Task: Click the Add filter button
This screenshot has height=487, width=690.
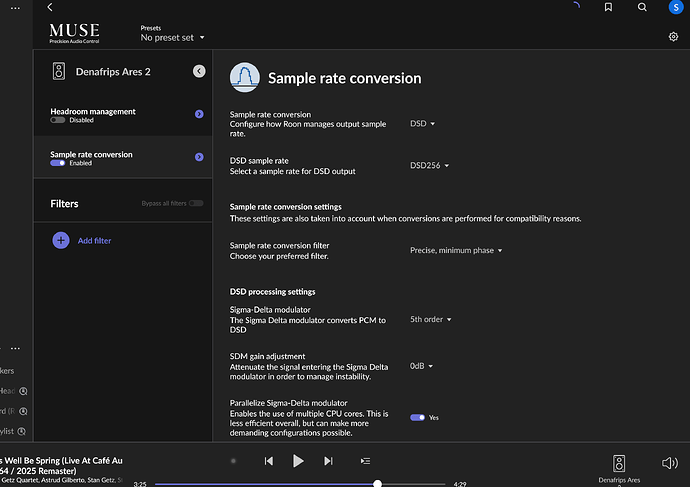Action: [x=82, y=241]
